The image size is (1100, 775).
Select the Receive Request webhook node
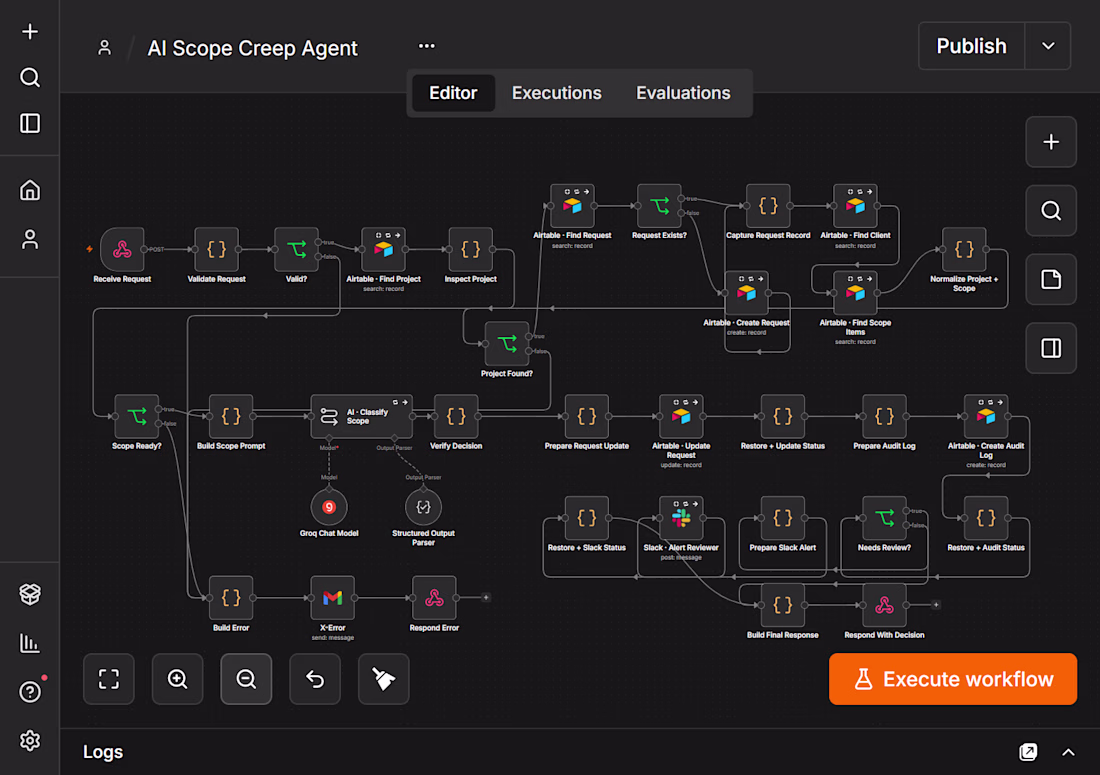[122, 249]
